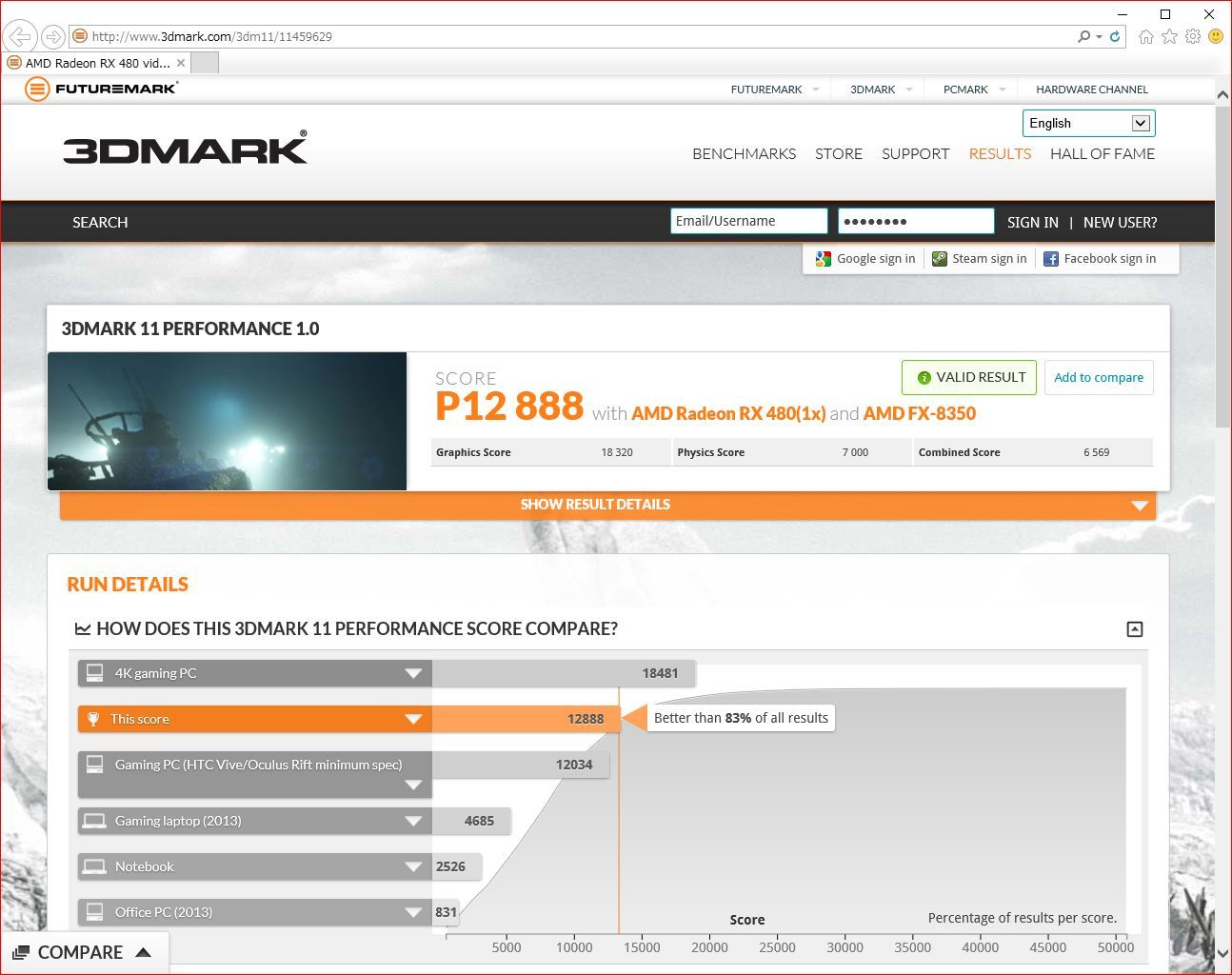
Task: Click the COMPARE stack icon
Action: 21,952
